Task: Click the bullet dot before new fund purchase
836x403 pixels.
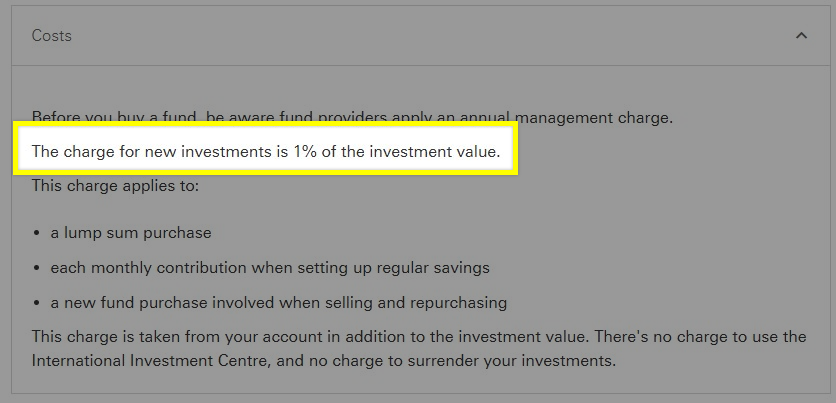Action: pos(37,303)
